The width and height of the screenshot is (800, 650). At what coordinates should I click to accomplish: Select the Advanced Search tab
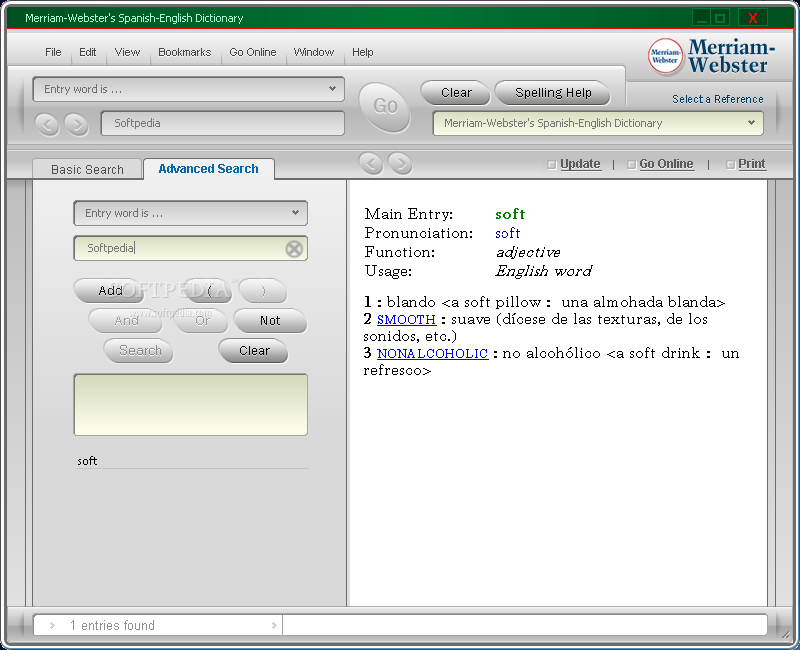coord(209,169)
